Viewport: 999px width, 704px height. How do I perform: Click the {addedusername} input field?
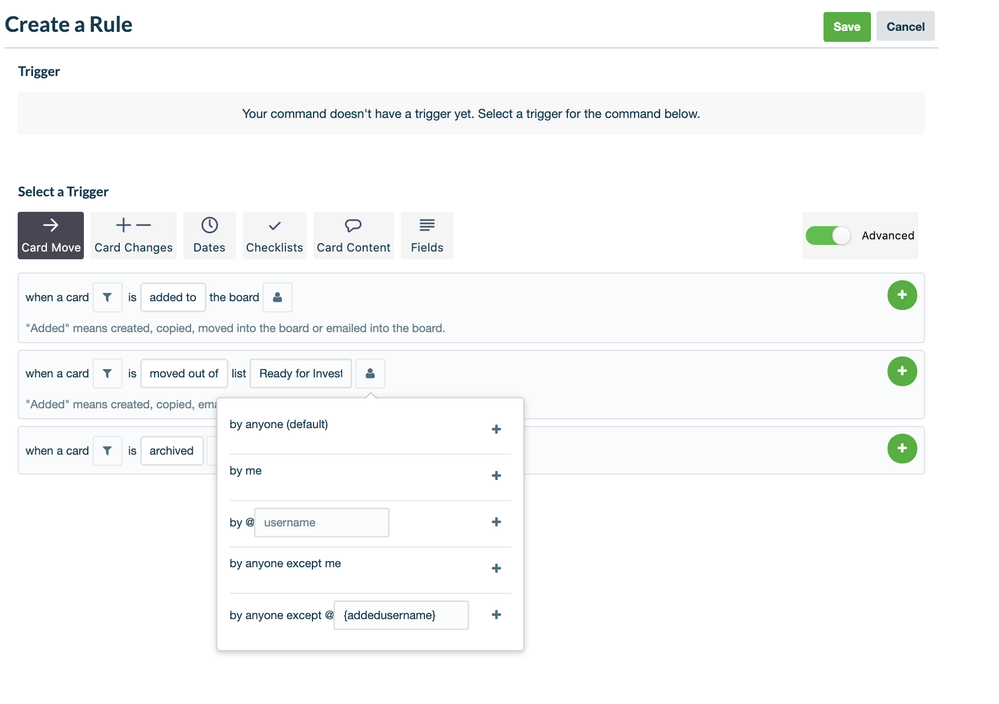401,615
